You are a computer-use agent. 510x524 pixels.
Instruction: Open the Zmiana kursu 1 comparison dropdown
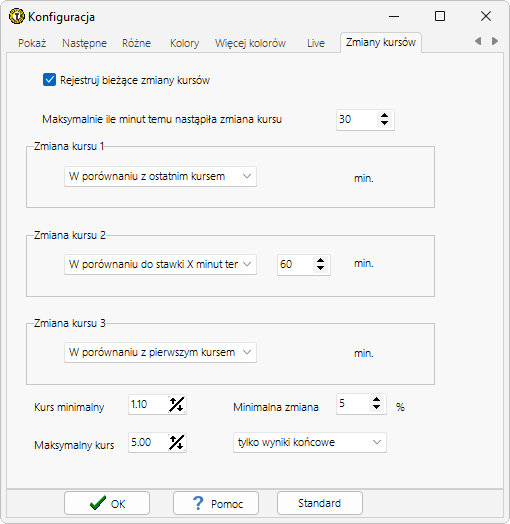coord(160,176)
